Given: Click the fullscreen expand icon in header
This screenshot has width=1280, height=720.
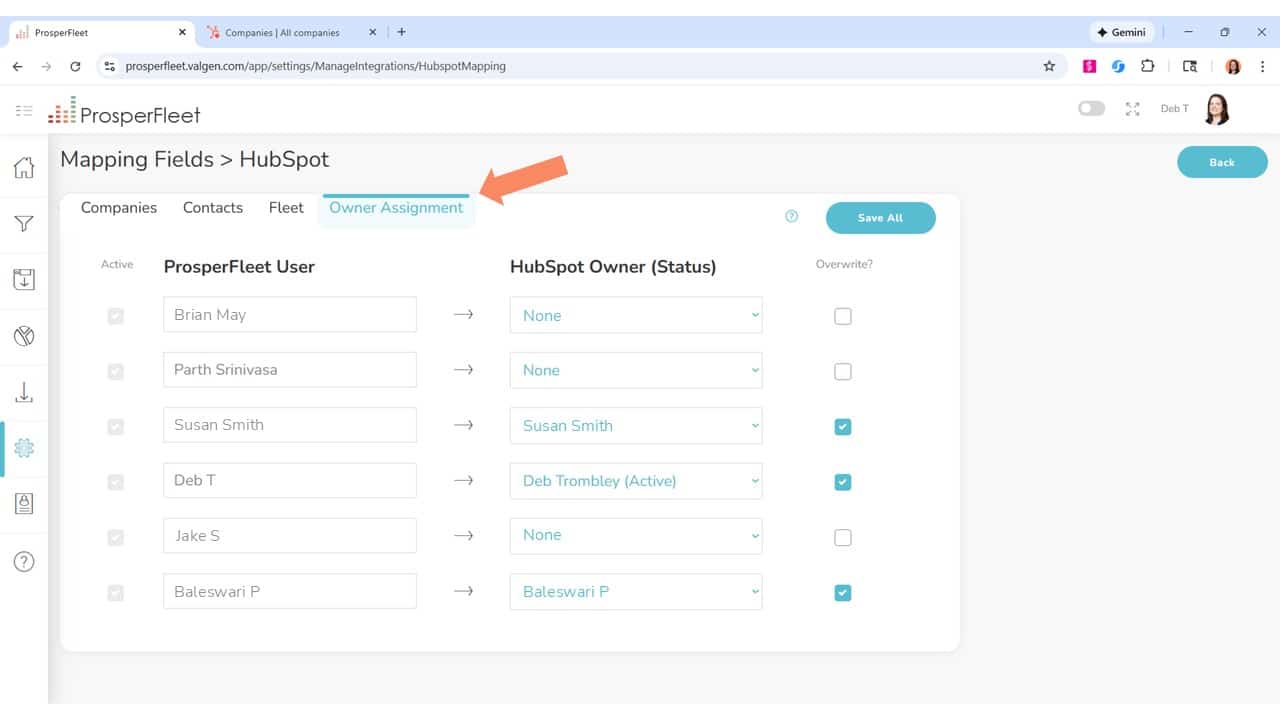Looking at the screenshot, I should [x=1132, y=109].
